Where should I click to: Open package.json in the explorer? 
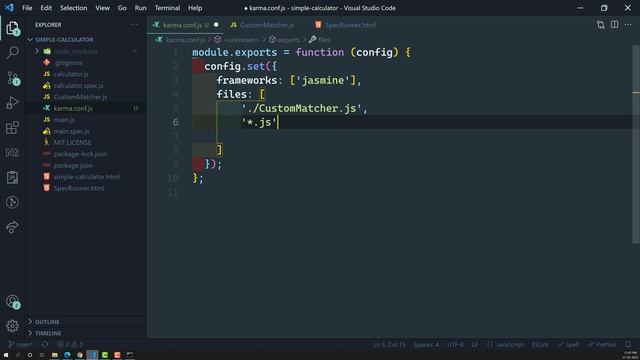73,165
